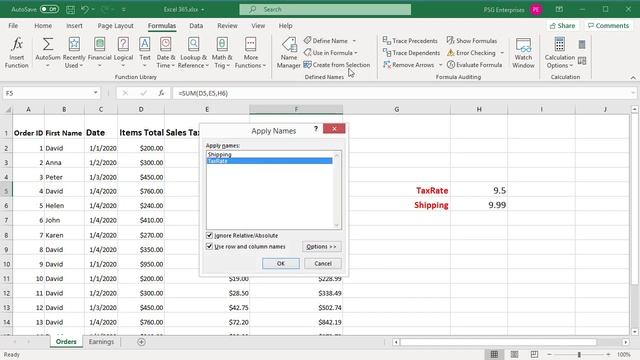Click Remove Arrows

tap(408, 65)
